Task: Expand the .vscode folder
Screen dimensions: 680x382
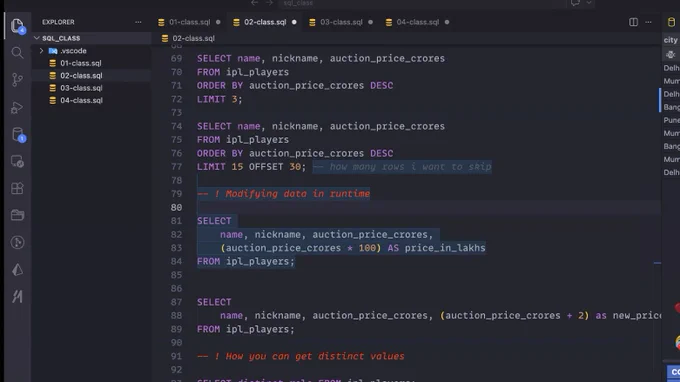Action: click(42, 51)
